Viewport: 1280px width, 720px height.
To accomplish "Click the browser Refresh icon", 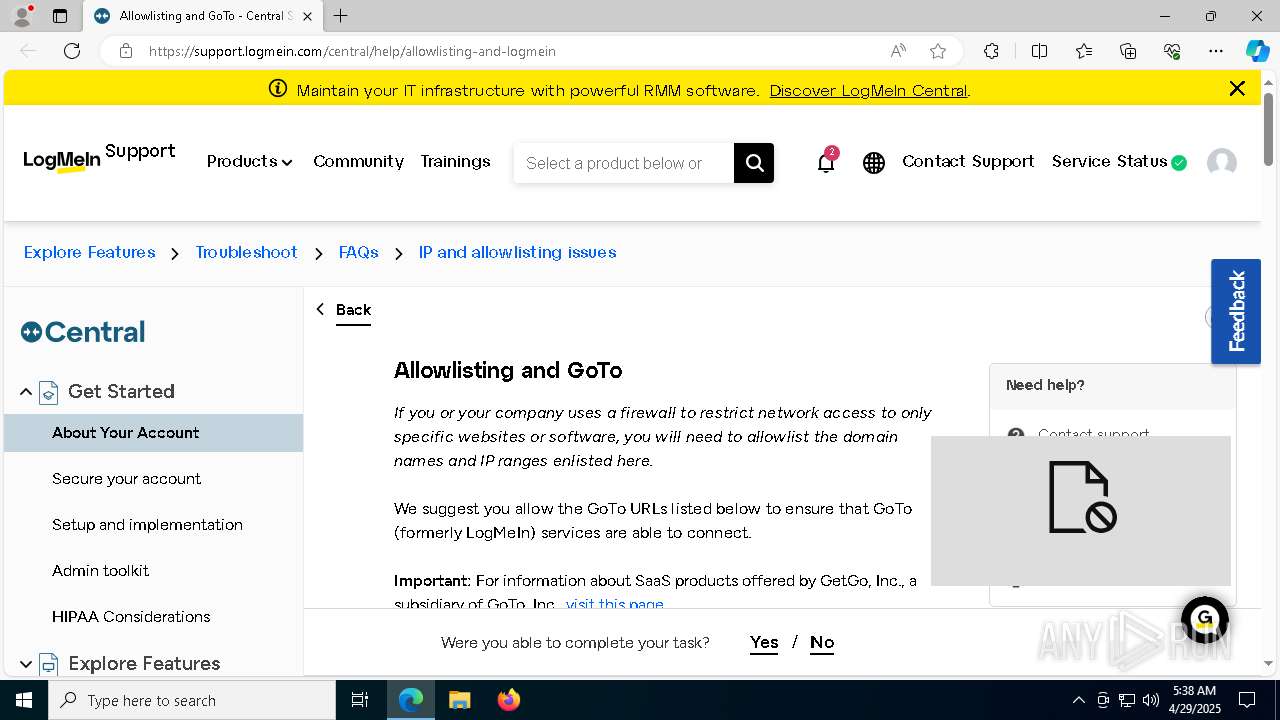I will pyautogui.click(x=72, y=51).
